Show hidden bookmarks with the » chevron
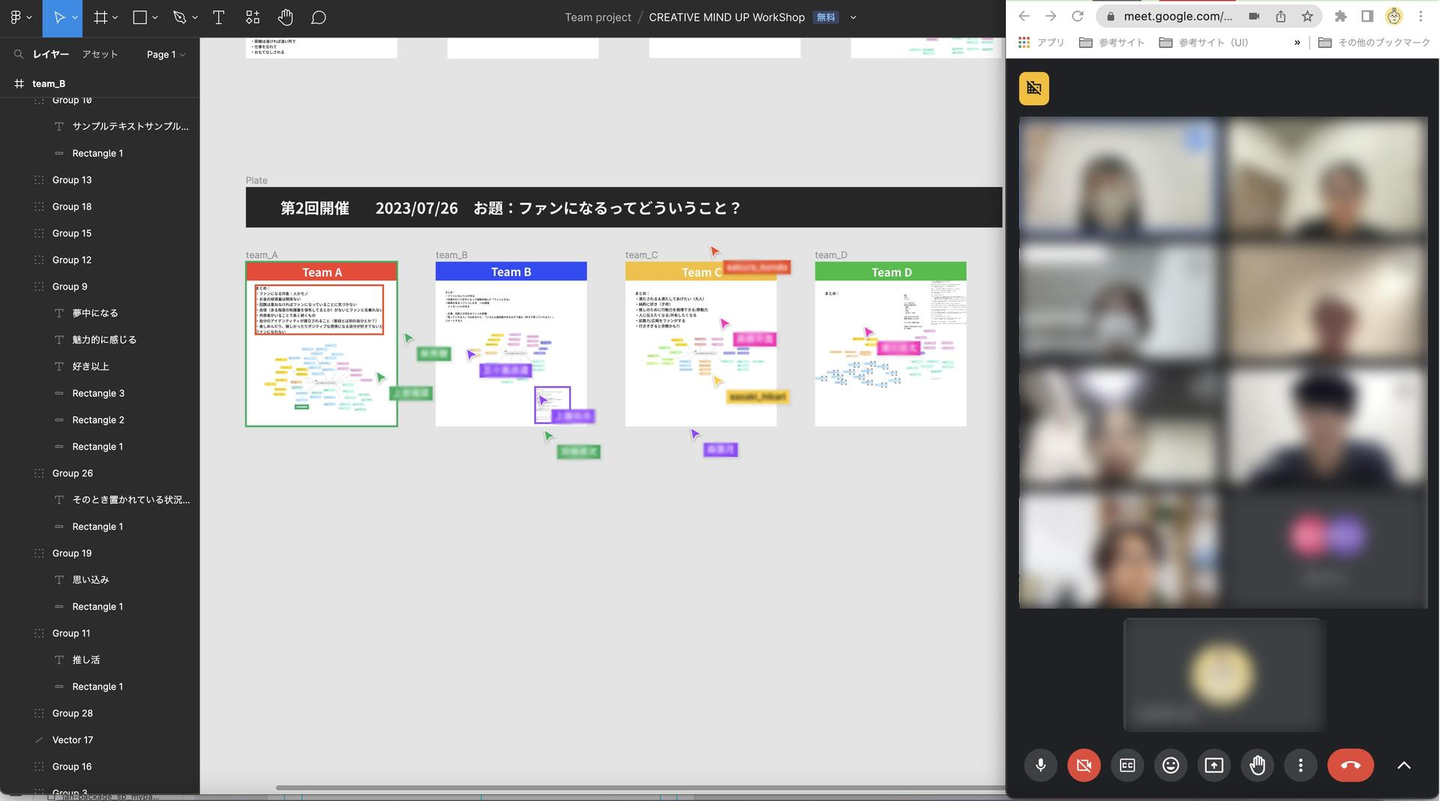The width and height of the screenshot is (1440, 801). point(1297,42)
